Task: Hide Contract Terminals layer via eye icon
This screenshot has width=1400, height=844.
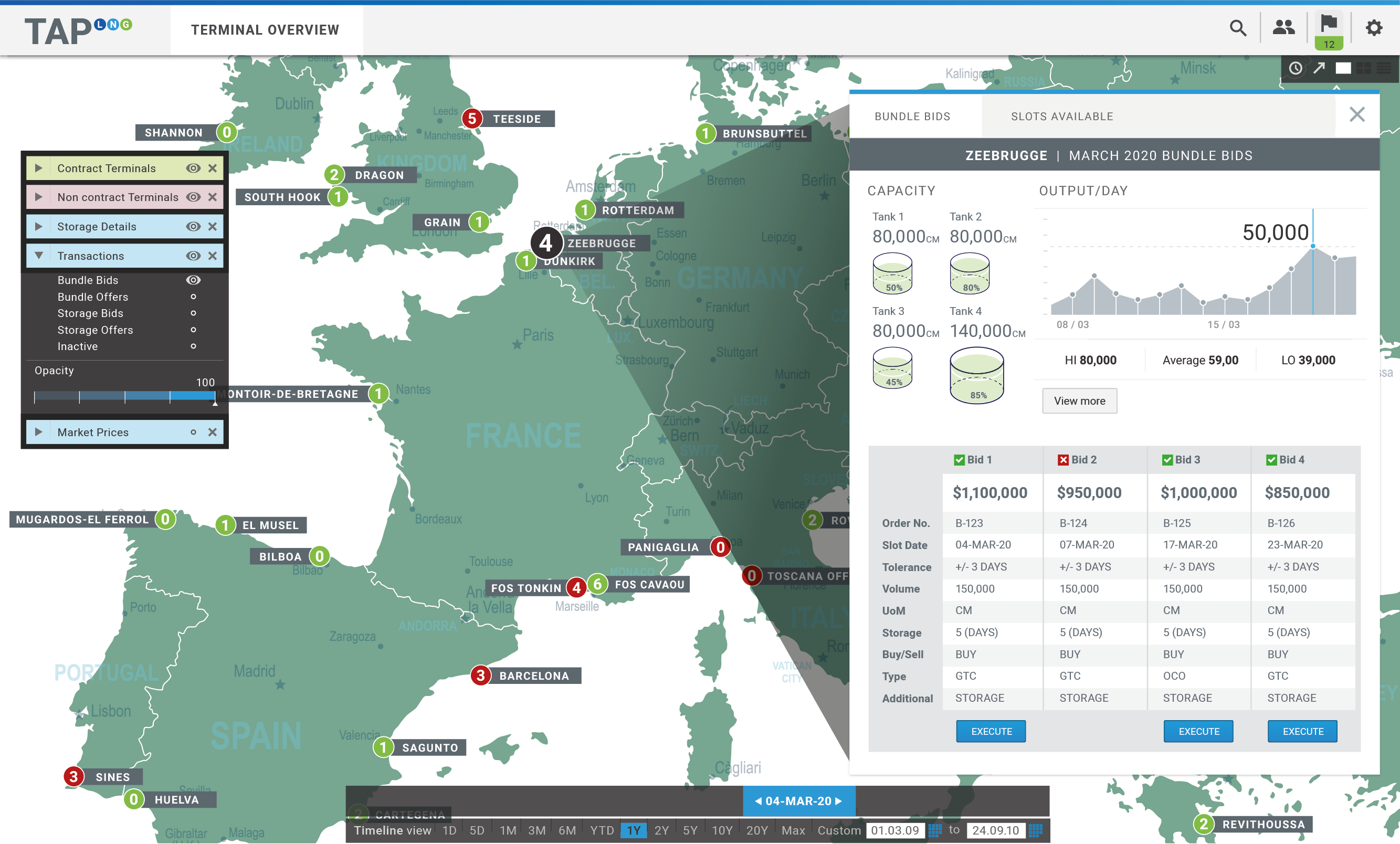Action: (193, 168)
